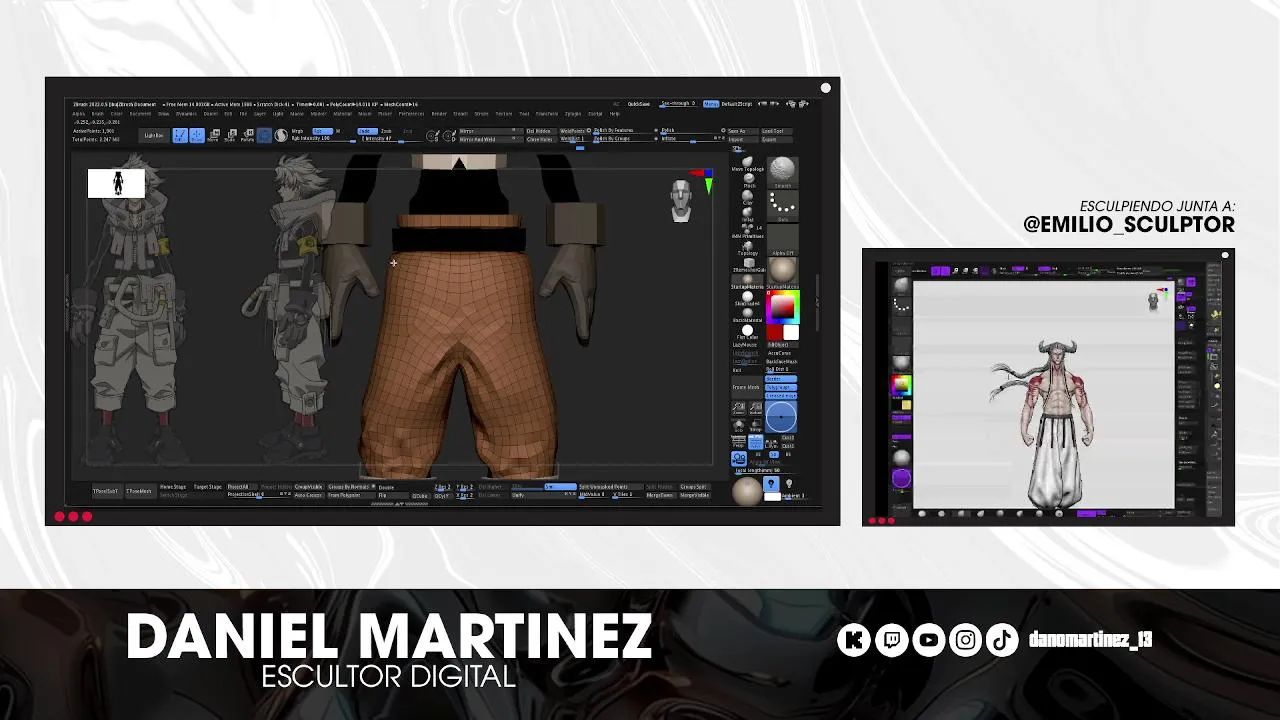Click the Close Holes button
Image resolution: width=1280 pixels, height=720 pixels.
click(x=541, y=140)
